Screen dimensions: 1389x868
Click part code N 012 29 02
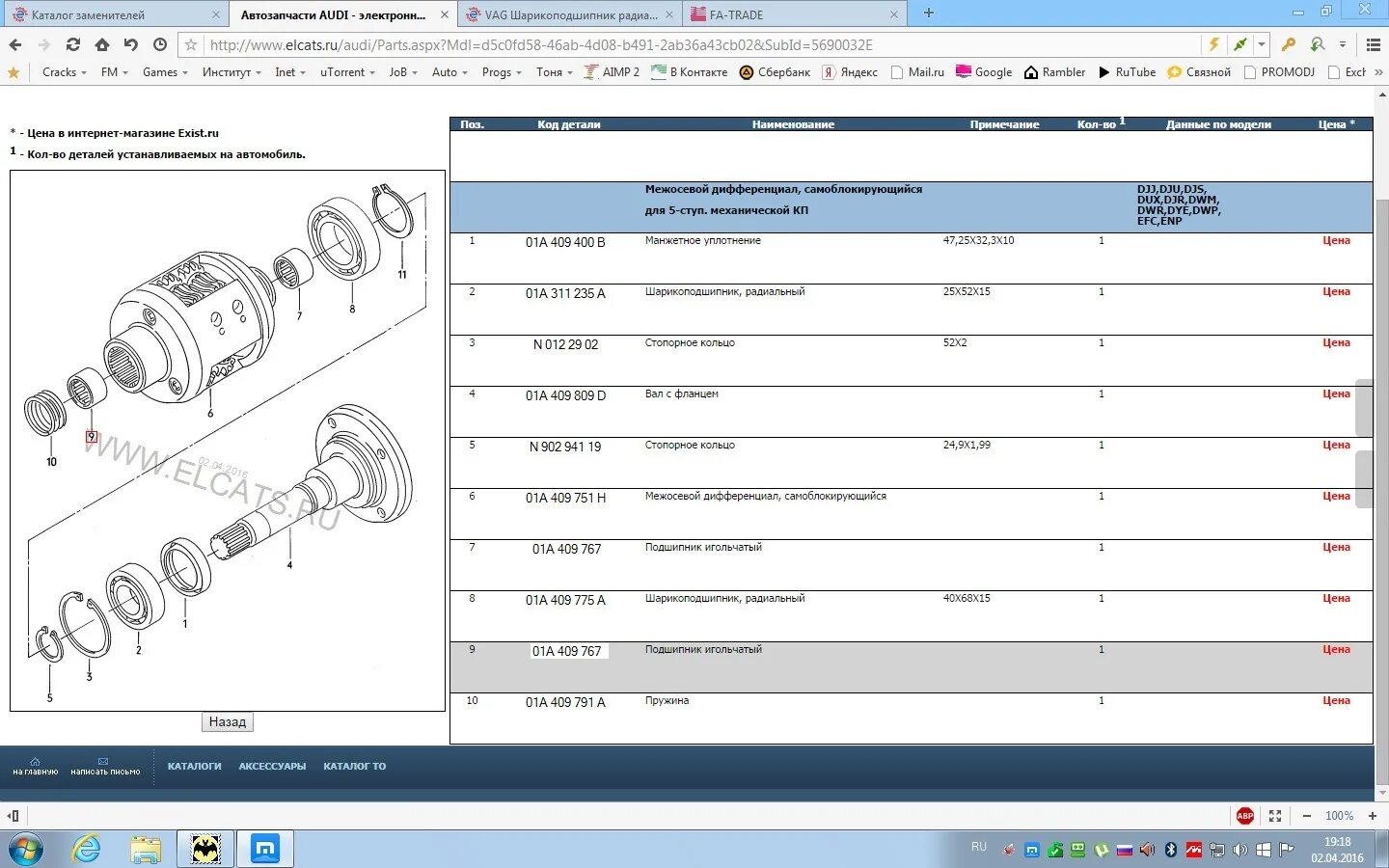point(565,345)
